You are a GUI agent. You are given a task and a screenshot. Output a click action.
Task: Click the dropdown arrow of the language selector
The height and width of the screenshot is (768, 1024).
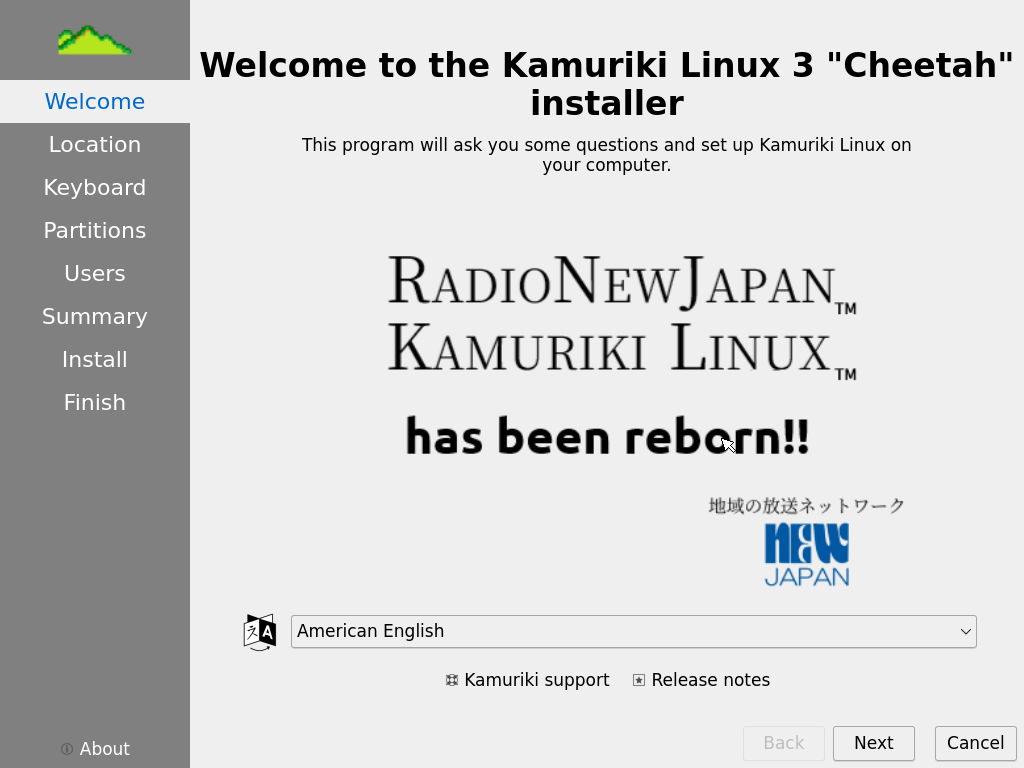pos(965,632)
